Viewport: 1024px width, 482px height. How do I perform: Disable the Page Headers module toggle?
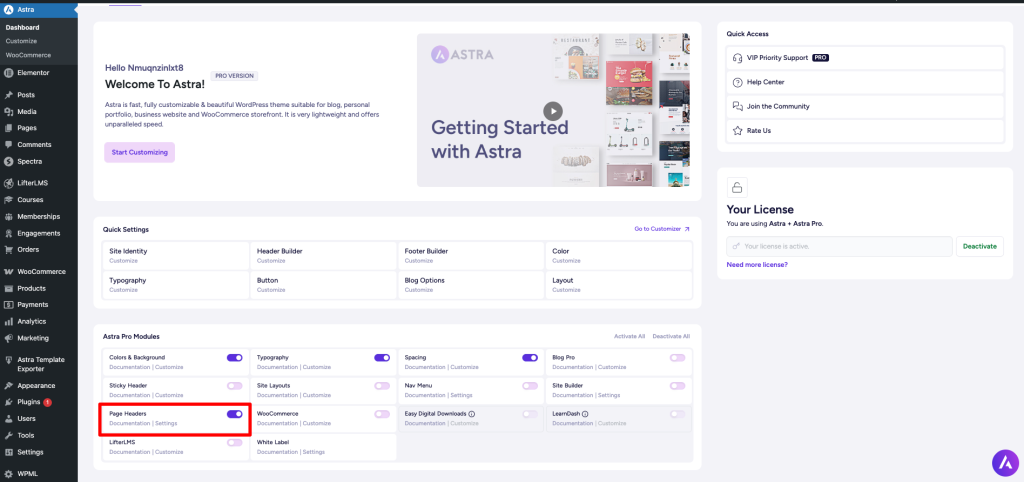point(234,413)
